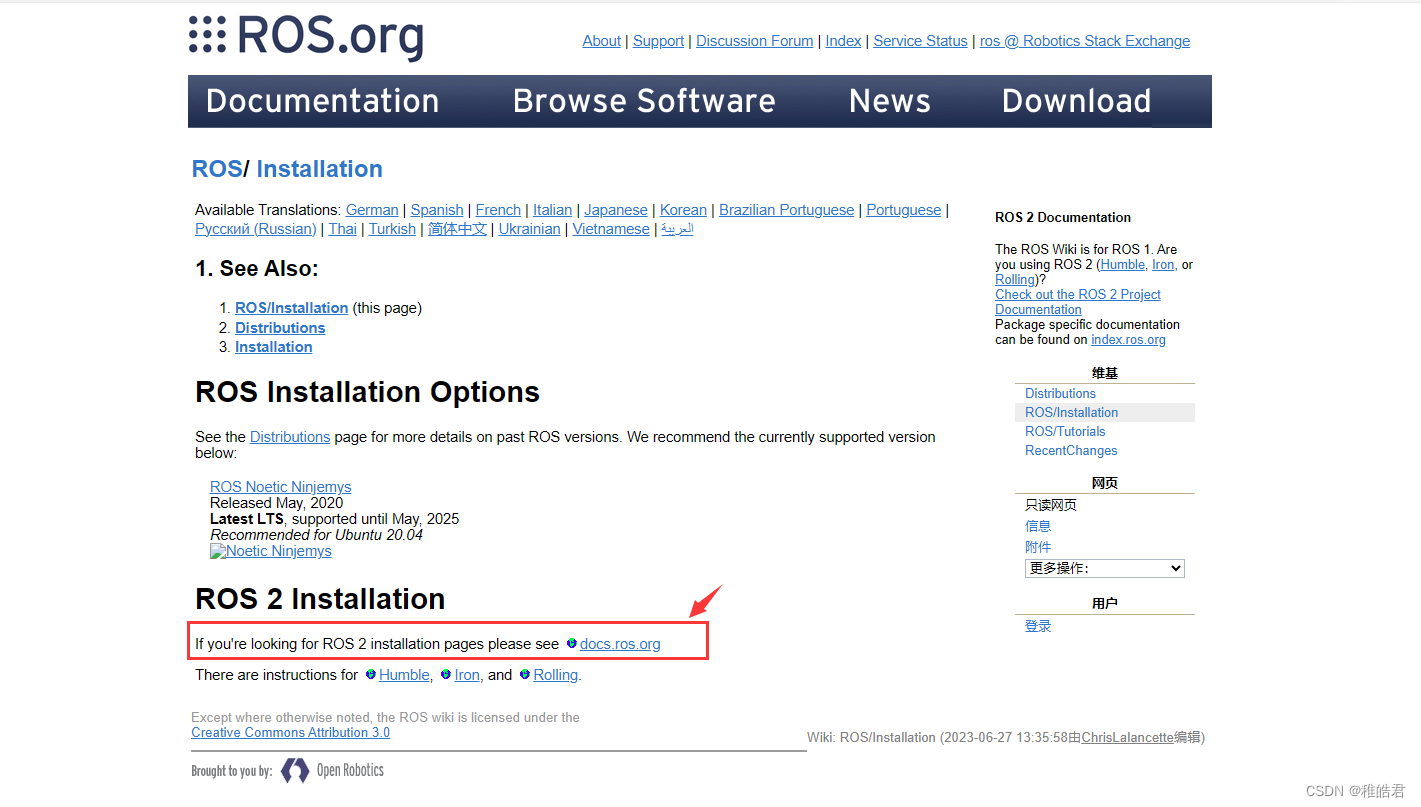Click the 登录 login link
The image size is (1421, 807).
pyautogui.click(x=1038, y=627)
